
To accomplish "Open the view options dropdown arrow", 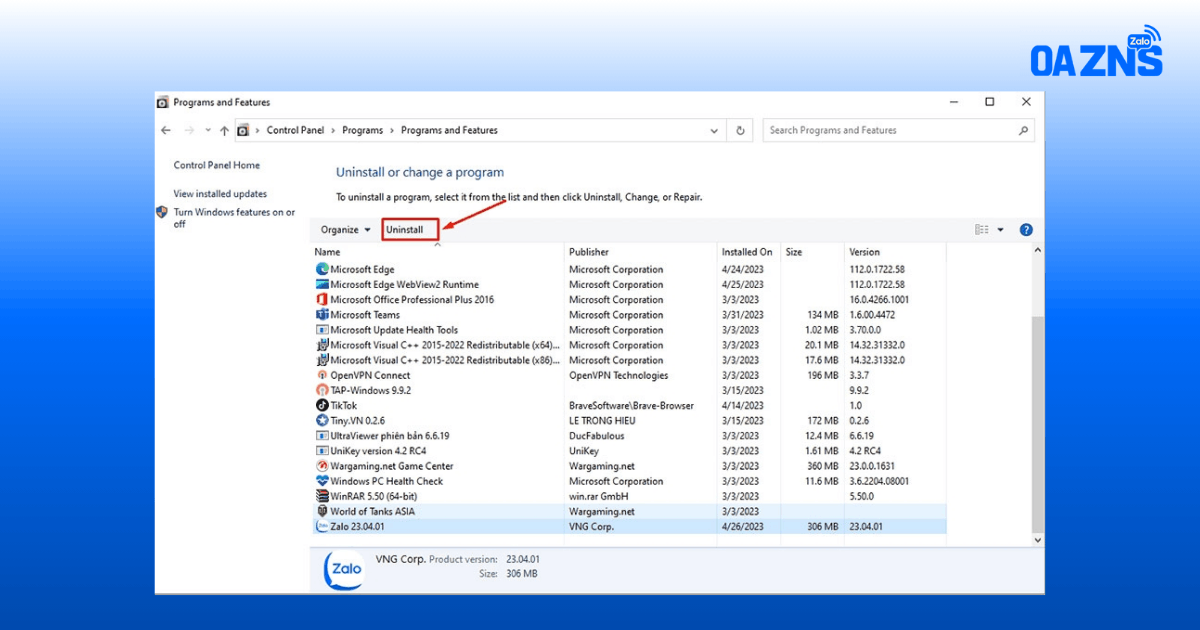I will (1001, 230).
